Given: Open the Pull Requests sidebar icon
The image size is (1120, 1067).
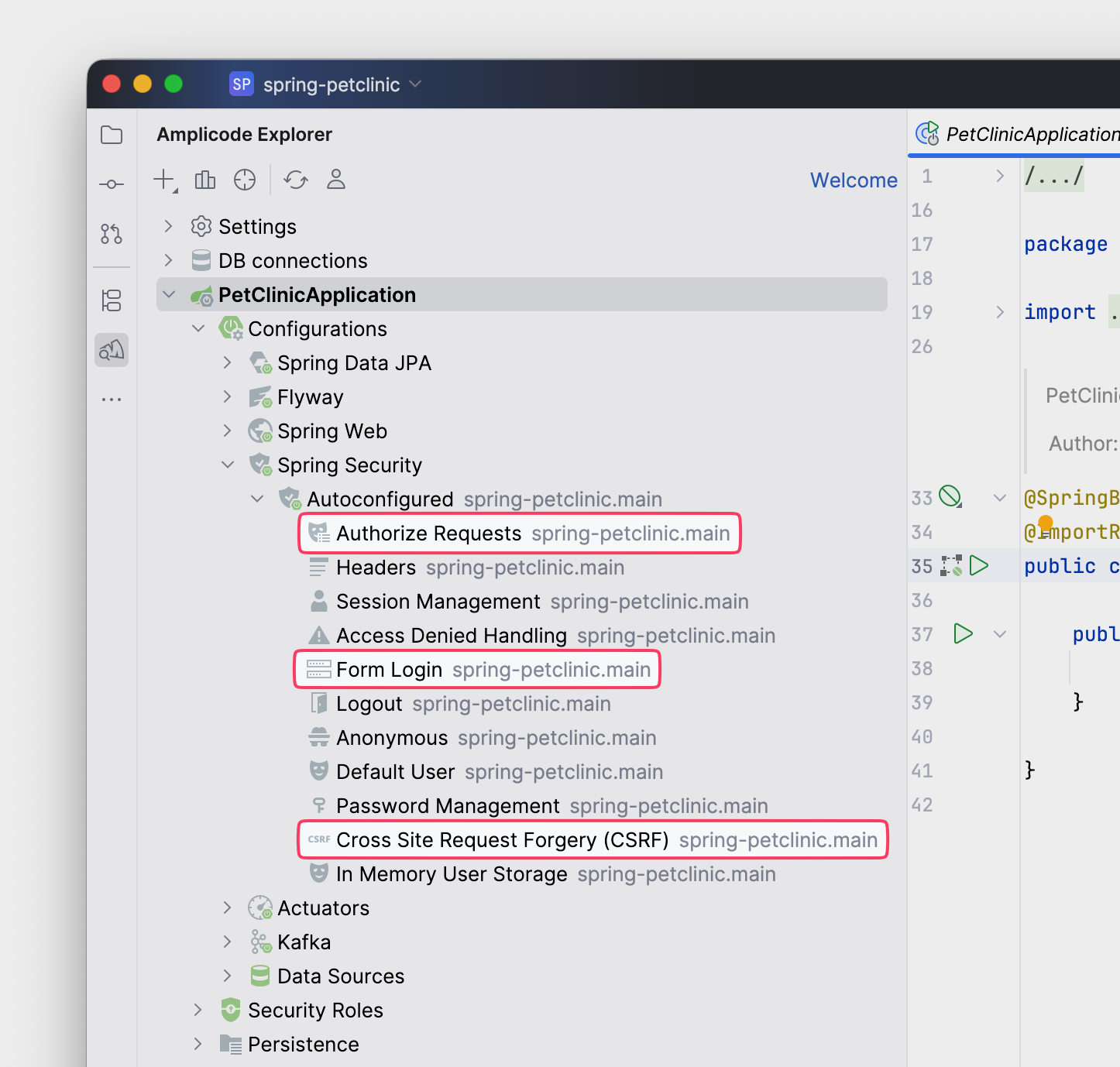Looking at the screenshot, I should 112,233.
